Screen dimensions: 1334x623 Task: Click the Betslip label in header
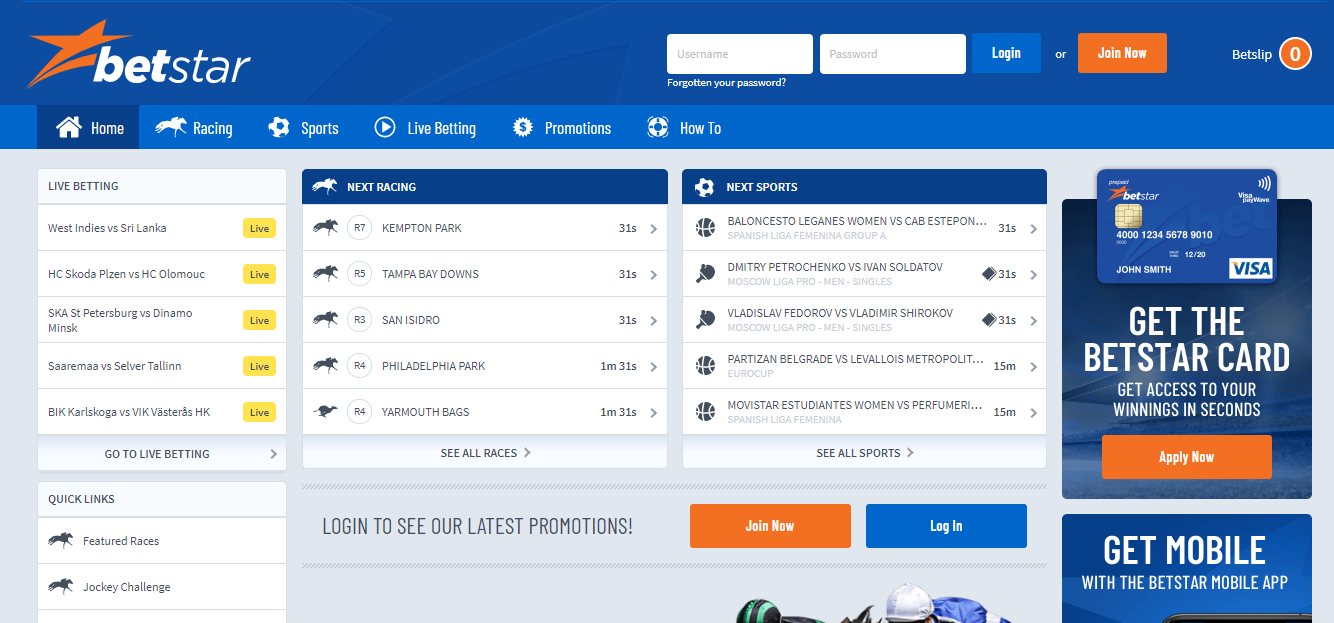click(x=1252, y=54)
